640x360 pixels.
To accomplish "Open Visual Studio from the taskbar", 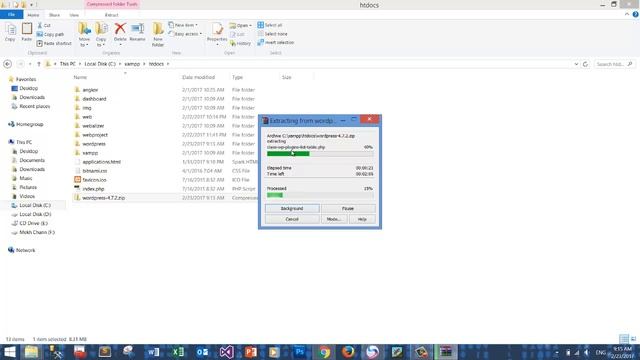I will [x=227, y=352].
